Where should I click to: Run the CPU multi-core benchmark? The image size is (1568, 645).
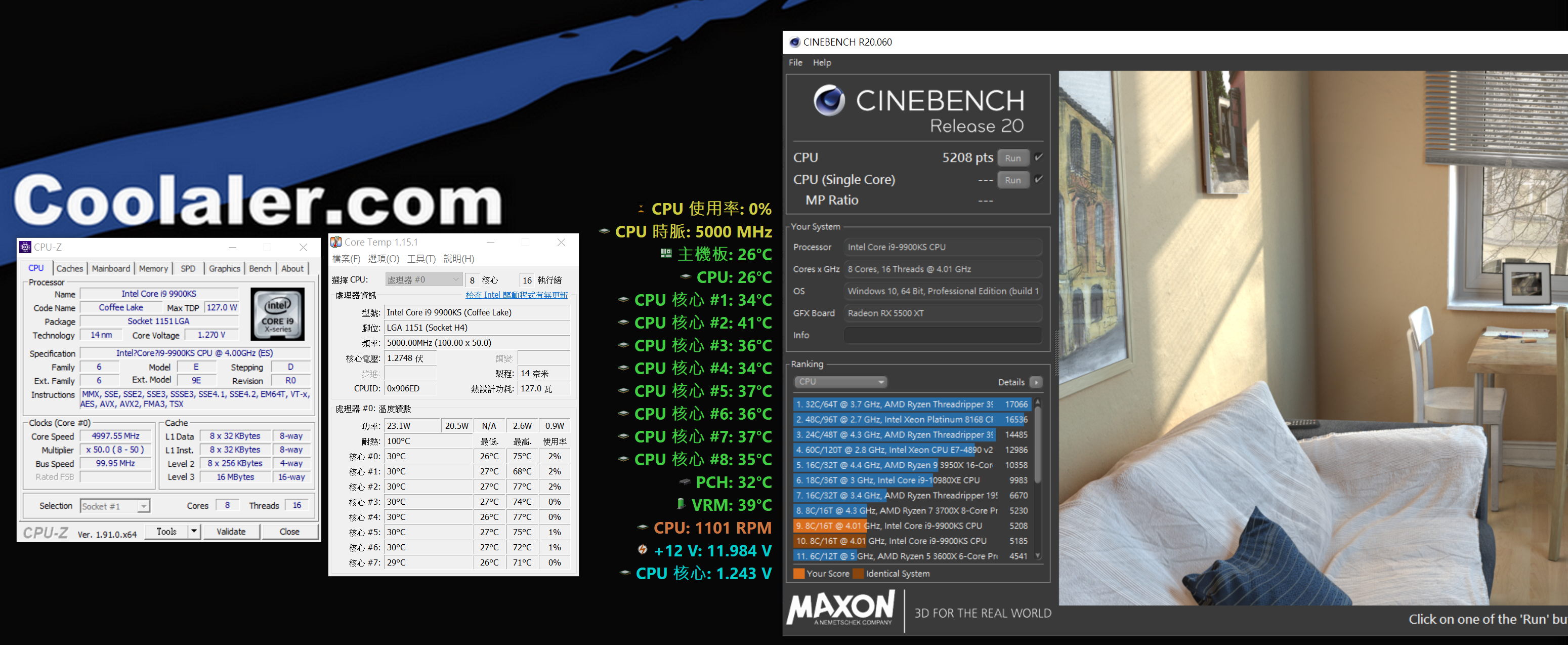[1013, 158]
